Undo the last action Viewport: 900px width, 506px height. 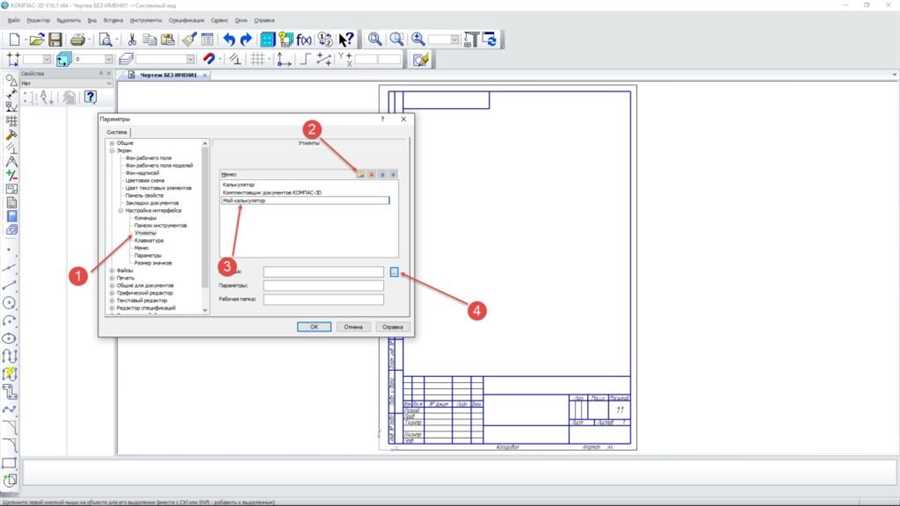point(230,40)
